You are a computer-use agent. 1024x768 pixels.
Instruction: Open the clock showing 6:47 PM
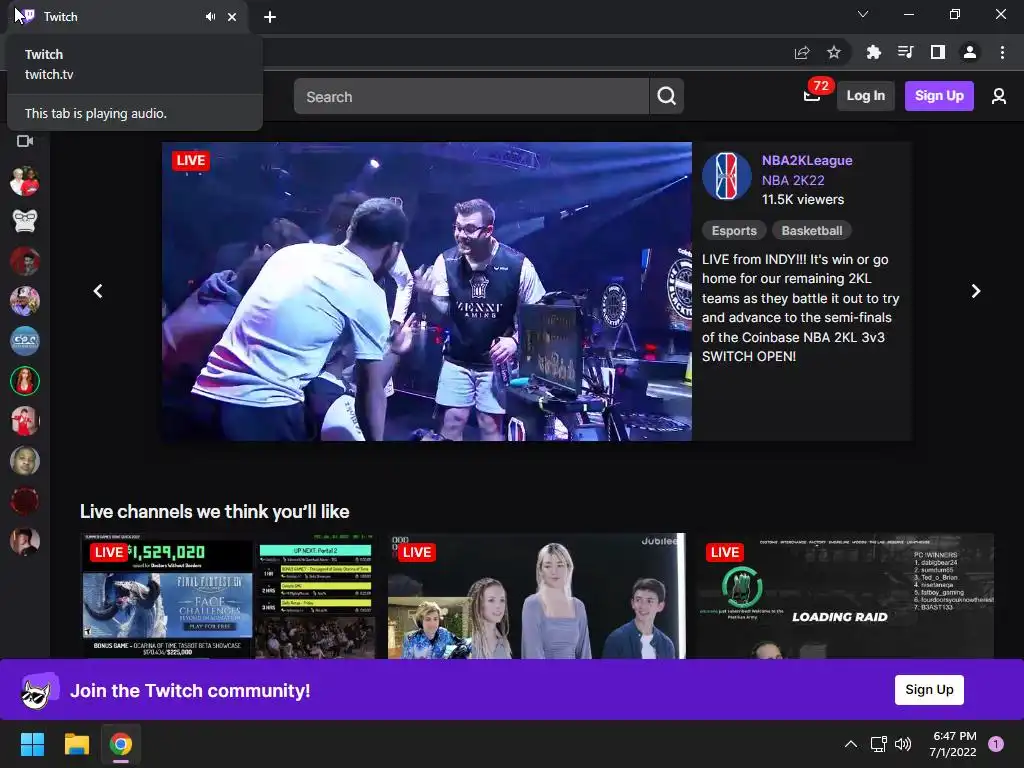pos(953,744)
